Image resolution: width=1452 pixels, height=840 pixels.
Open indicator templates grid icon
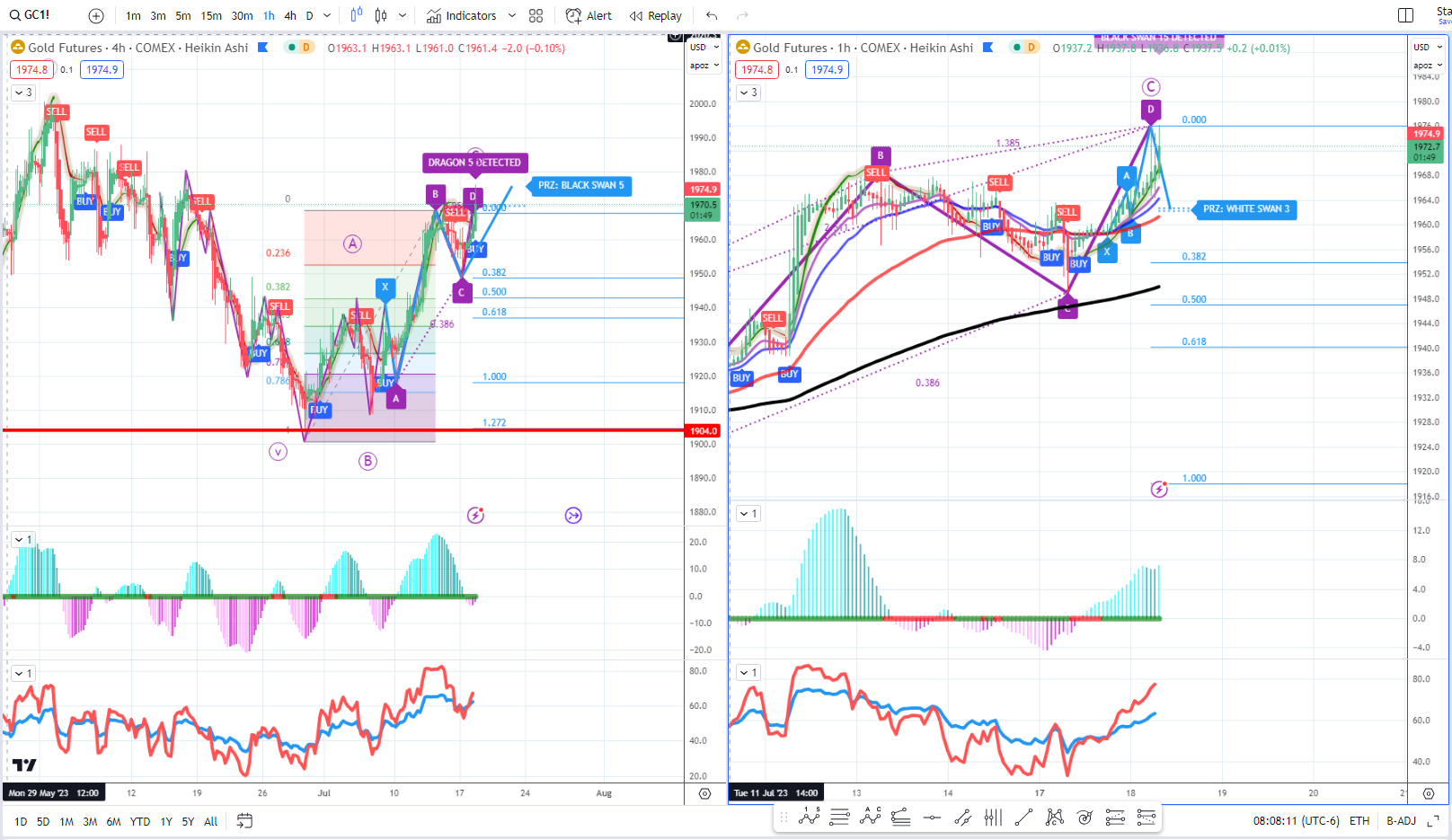click(536, 15)
